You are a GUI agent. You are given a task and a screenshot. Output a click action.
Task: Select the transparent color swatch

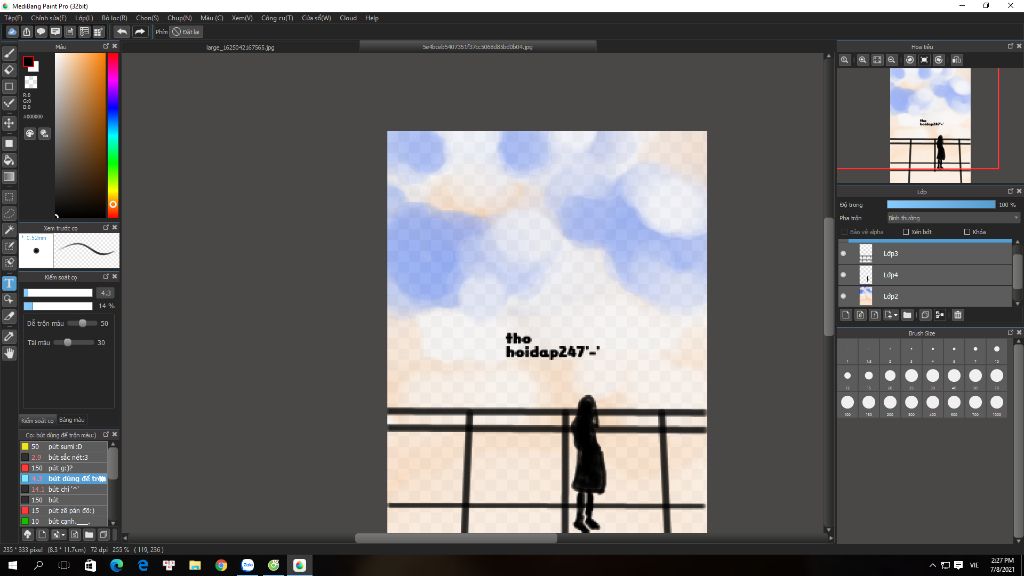pos(31,82)
